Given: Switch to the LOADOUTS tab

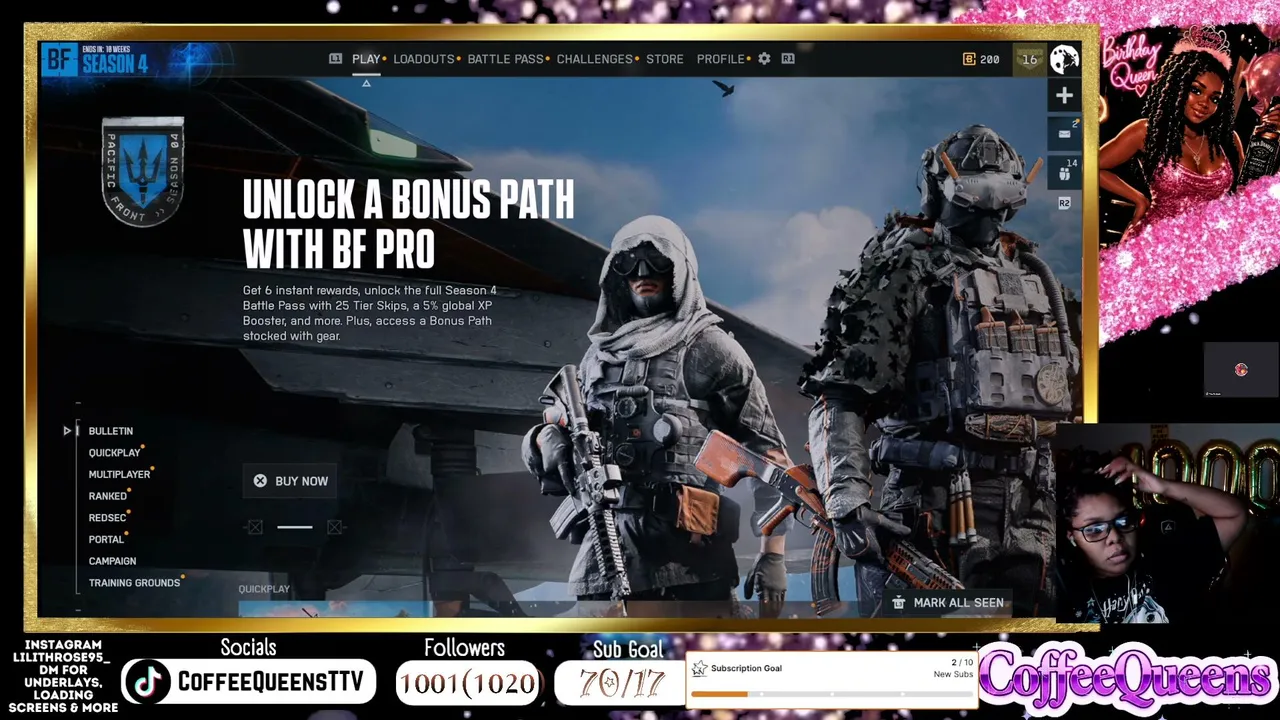Looking at the screenshot, I should click(424, 59).
